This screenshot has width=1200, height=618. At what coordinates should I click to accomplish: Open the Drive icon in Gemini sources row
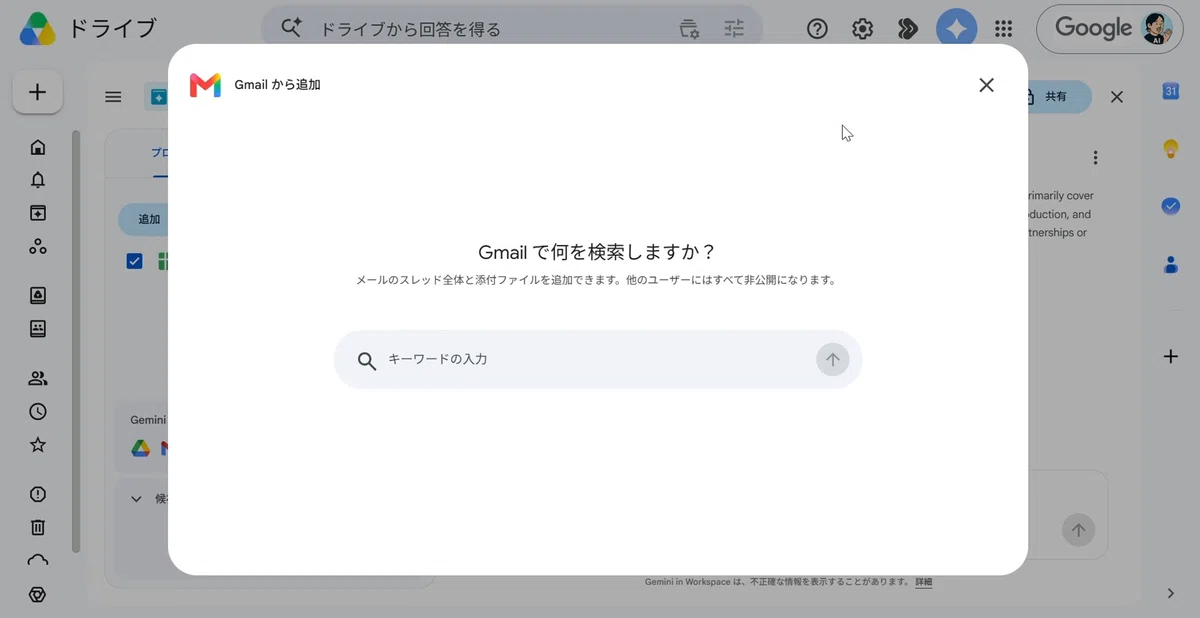point(141,449)
